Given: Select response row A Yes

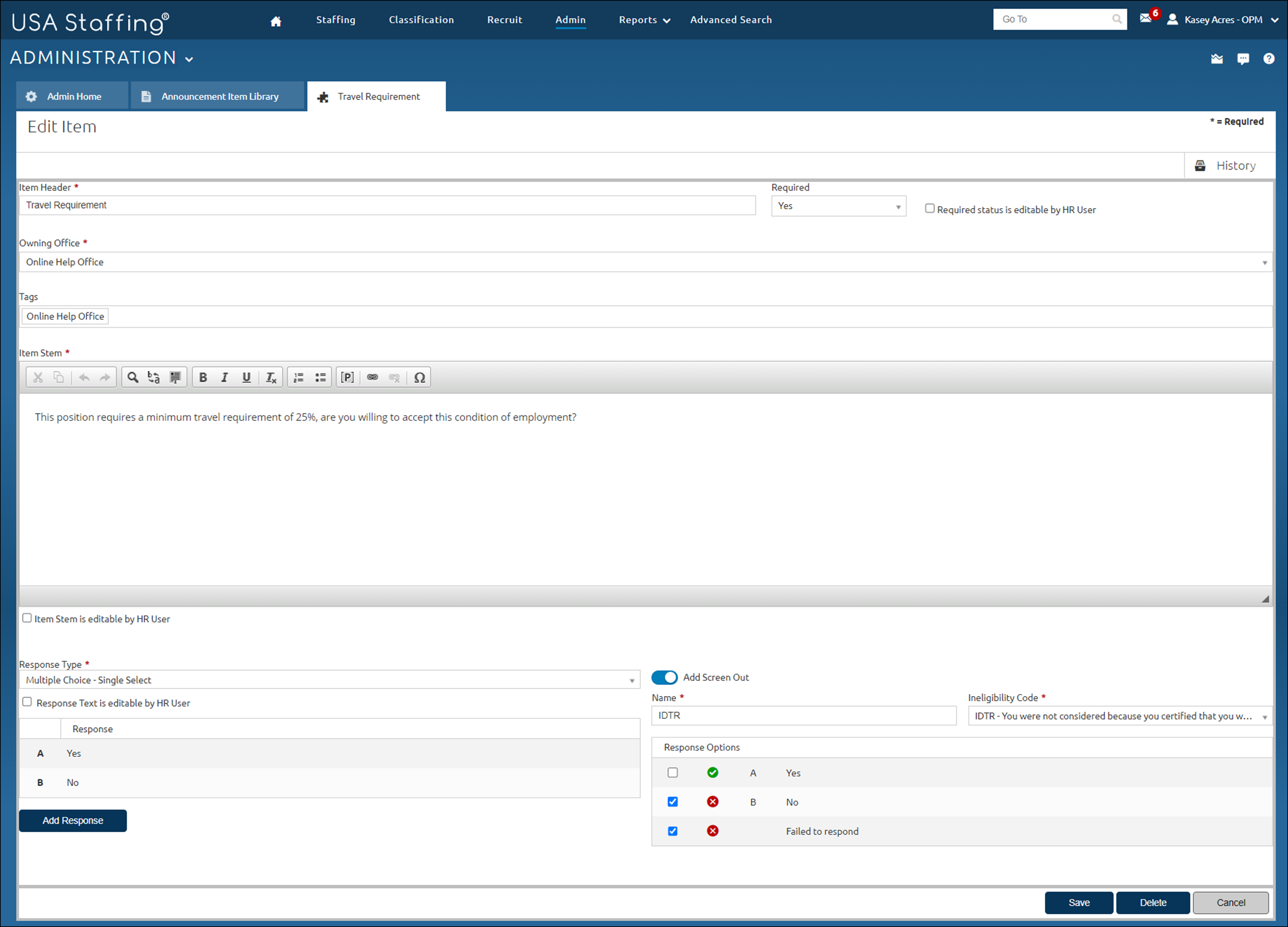Looking at the screenshot, I should pyautogui.click(x=329, y=754).
